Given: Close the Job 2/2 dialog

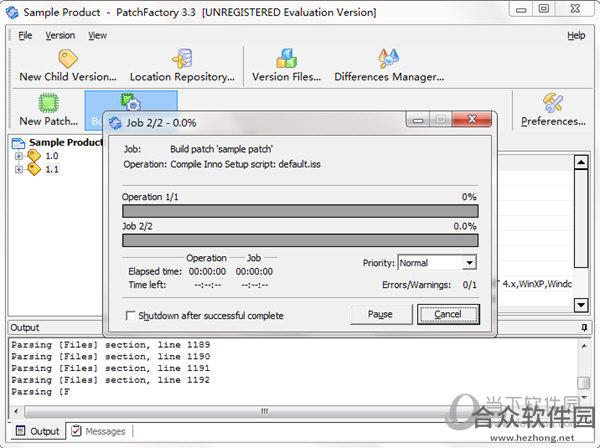Looking at the screenshot, I should [472, 119].
